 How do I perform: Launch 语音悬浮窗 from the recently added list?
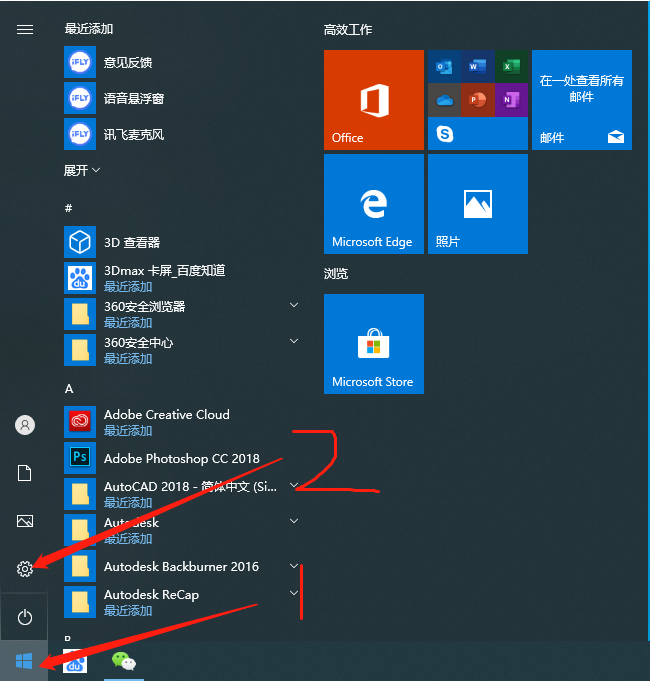tap(182, 99)
